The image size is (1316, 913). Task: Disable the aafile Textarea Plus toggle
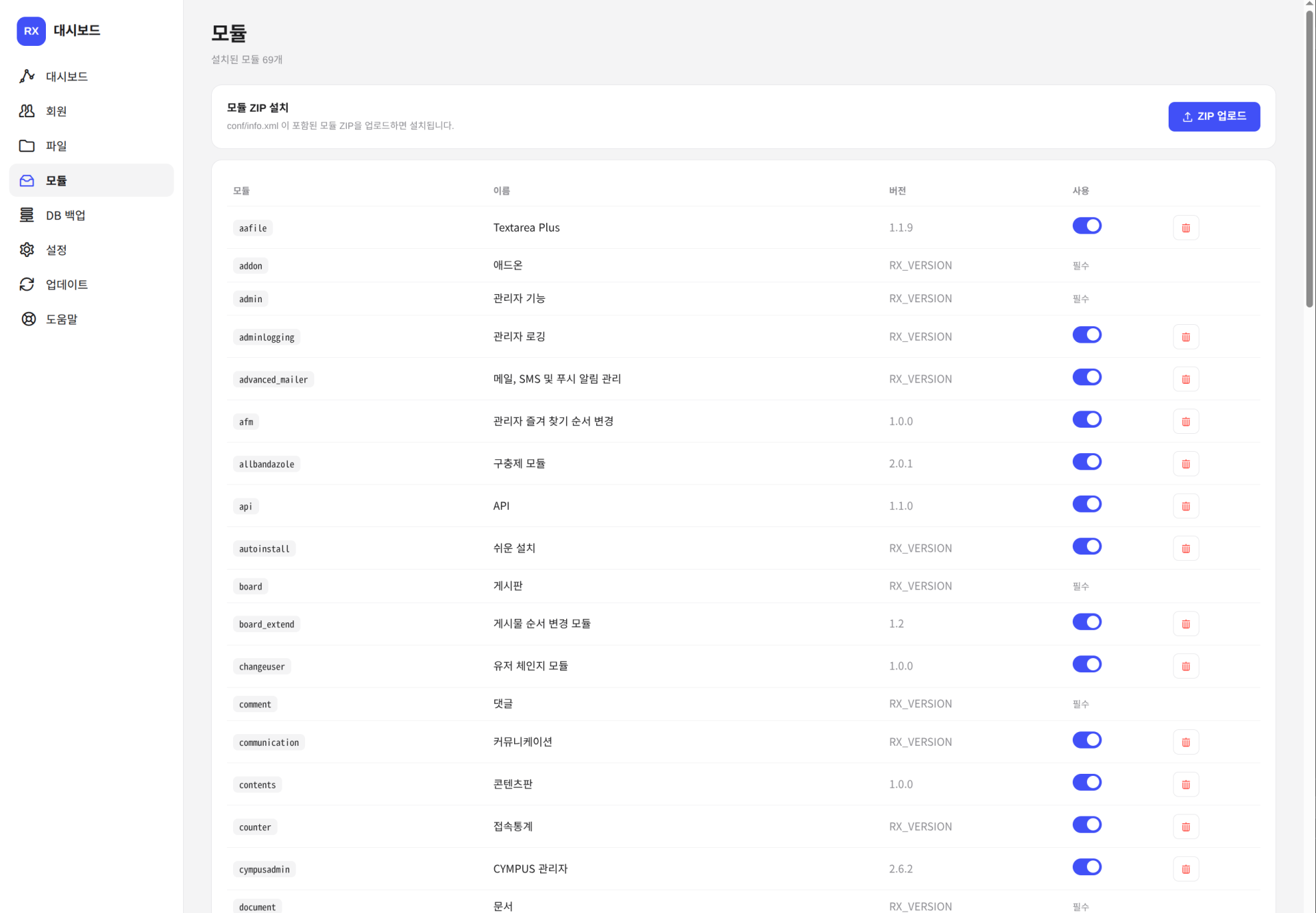pos(1087,226)
